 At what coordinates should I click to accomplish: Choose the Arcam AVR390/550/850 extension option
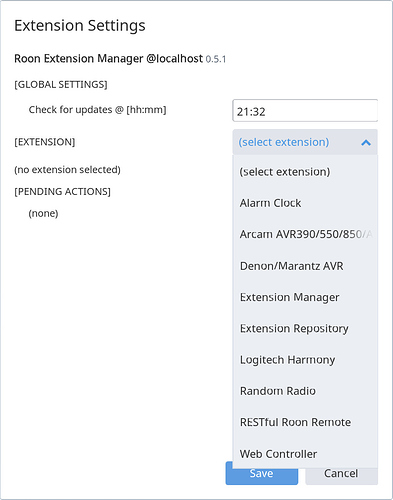pos(305,234)
